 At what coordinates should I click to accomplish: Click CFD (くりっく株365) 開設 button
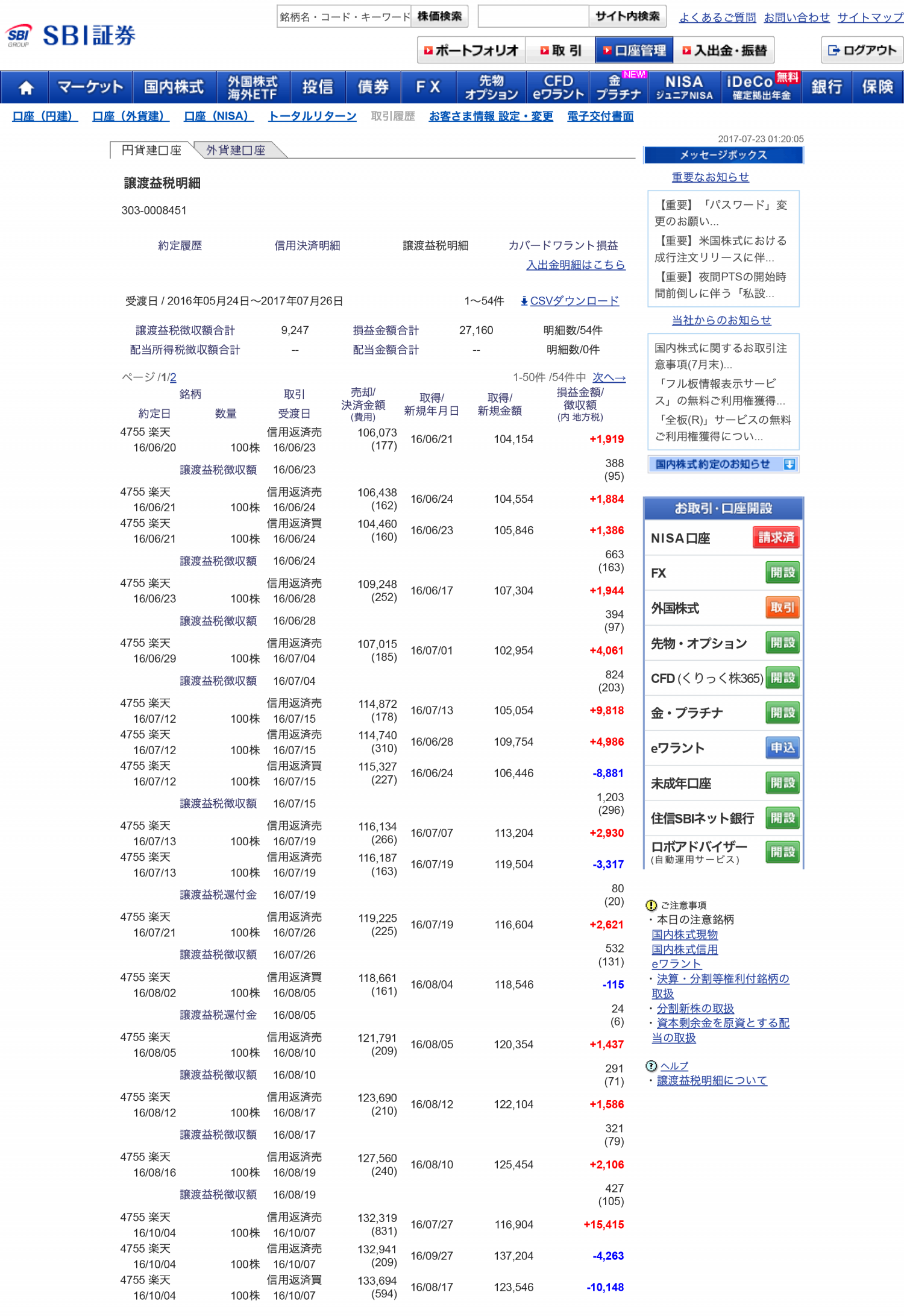coord(782,678)
